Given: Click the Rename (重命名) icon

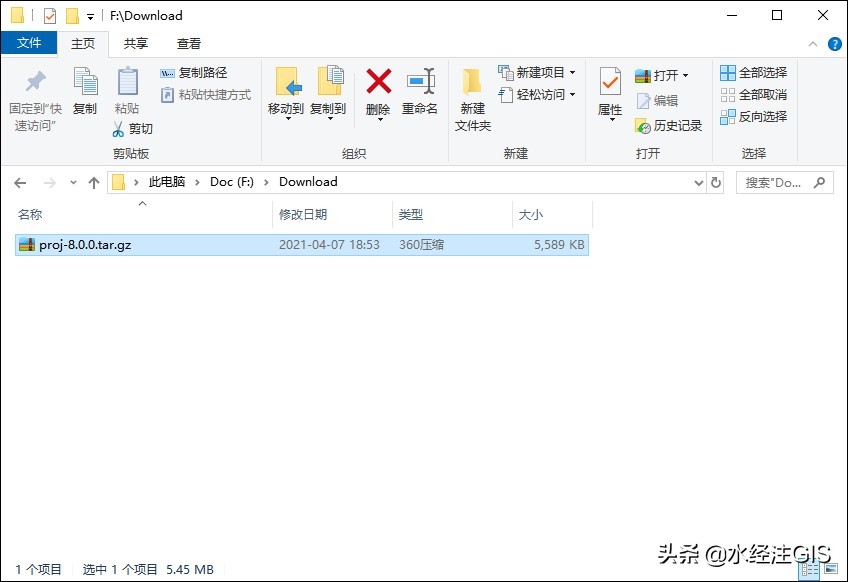Looking at the screenshot, I should [421, 81].
